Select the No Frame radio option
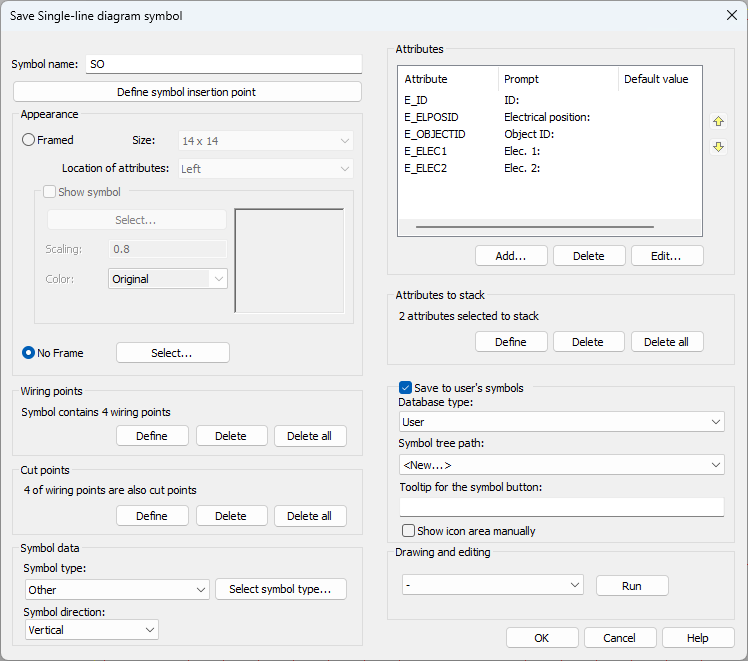 [x=29, y=353]
